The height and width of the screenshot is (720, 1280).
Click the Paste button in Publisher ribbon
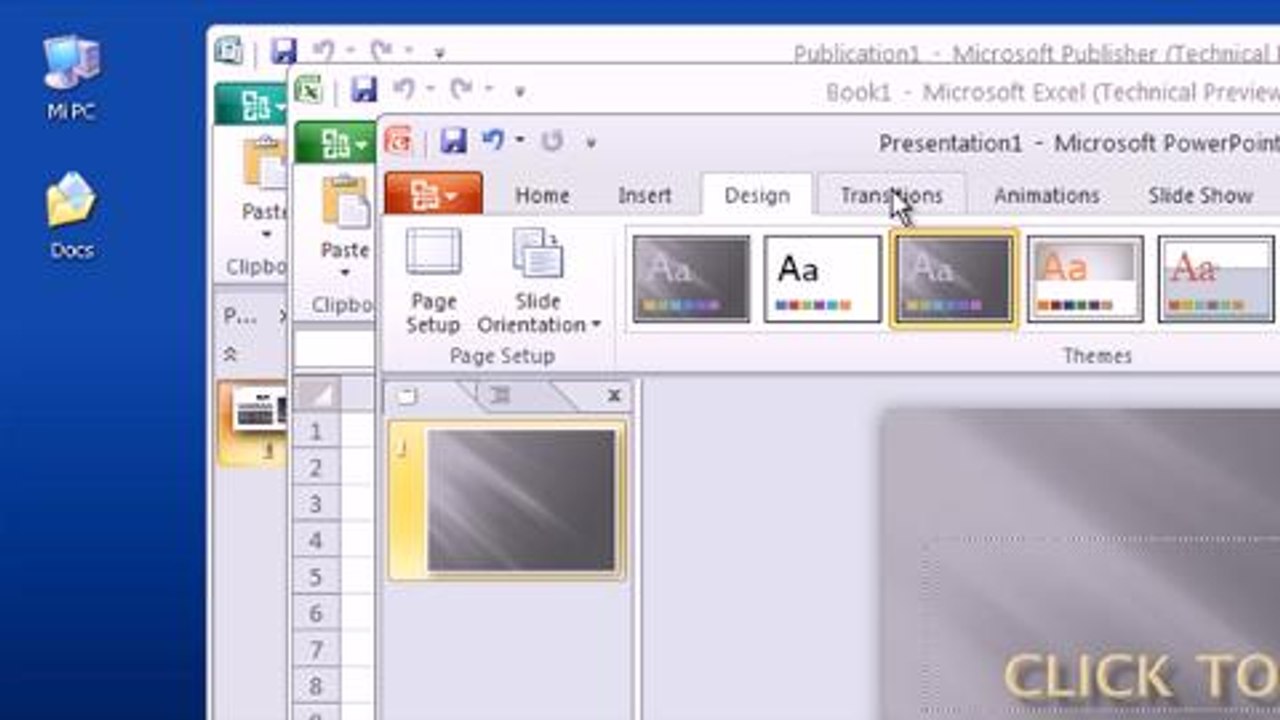264,188
